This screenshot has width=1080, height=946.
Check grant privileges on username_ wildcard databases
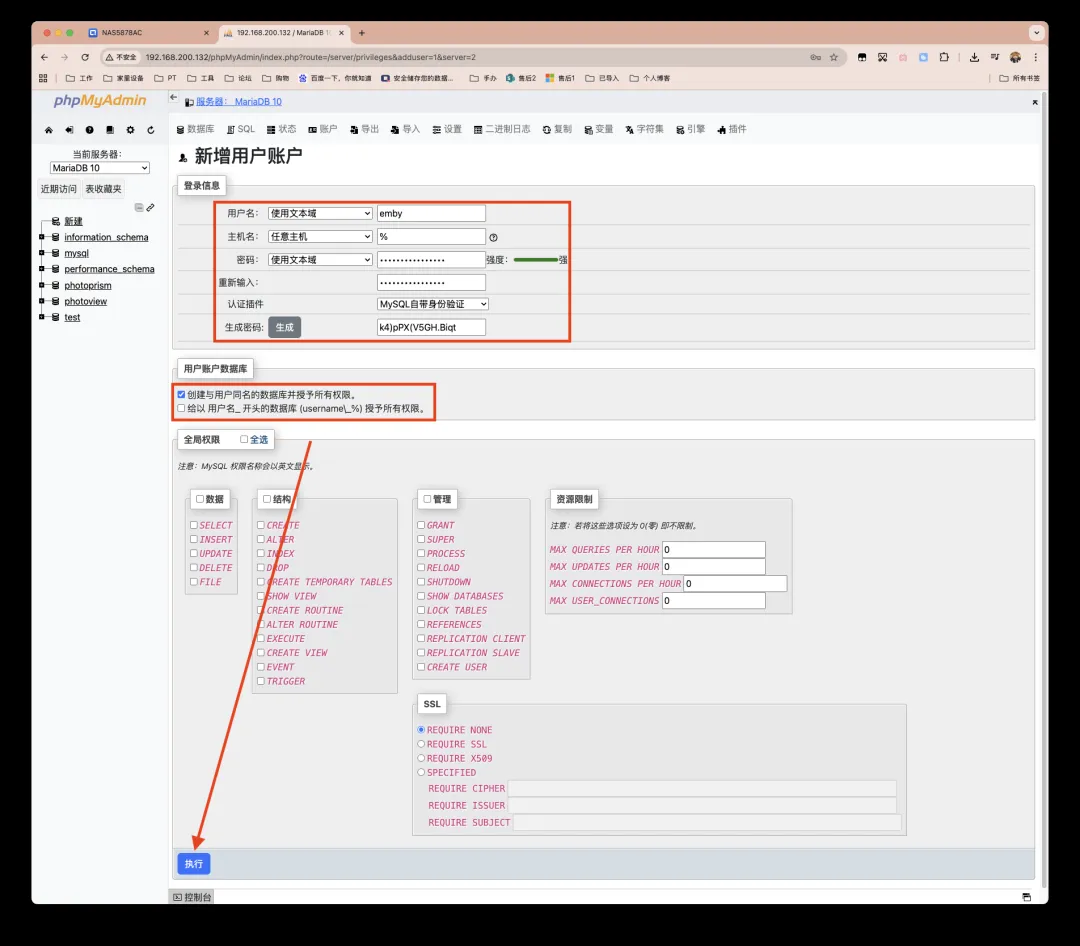coord(181,408)
